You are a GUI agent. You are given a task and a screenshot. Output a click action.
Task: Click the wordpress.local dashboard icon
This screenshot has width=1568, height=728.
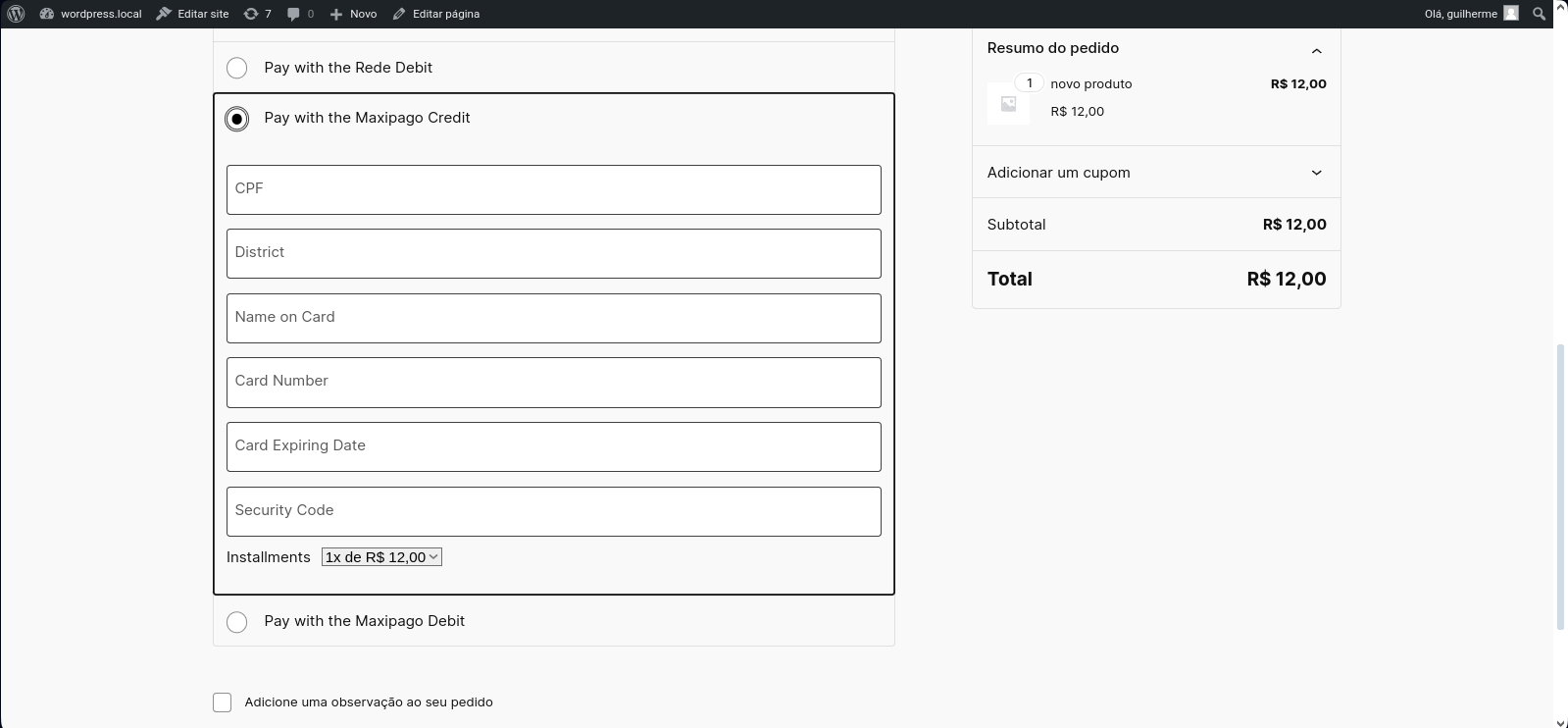click(x=46, y=14)
